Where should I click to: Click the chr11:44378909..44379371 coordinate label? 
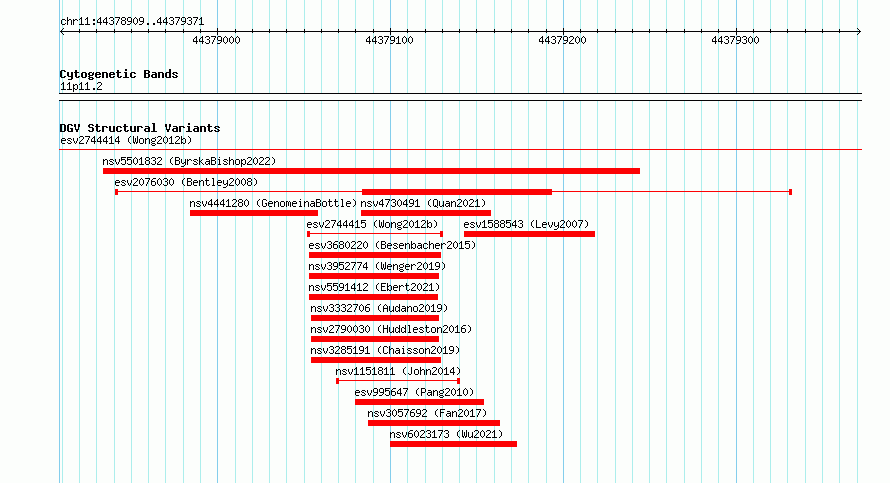point(132,21)
